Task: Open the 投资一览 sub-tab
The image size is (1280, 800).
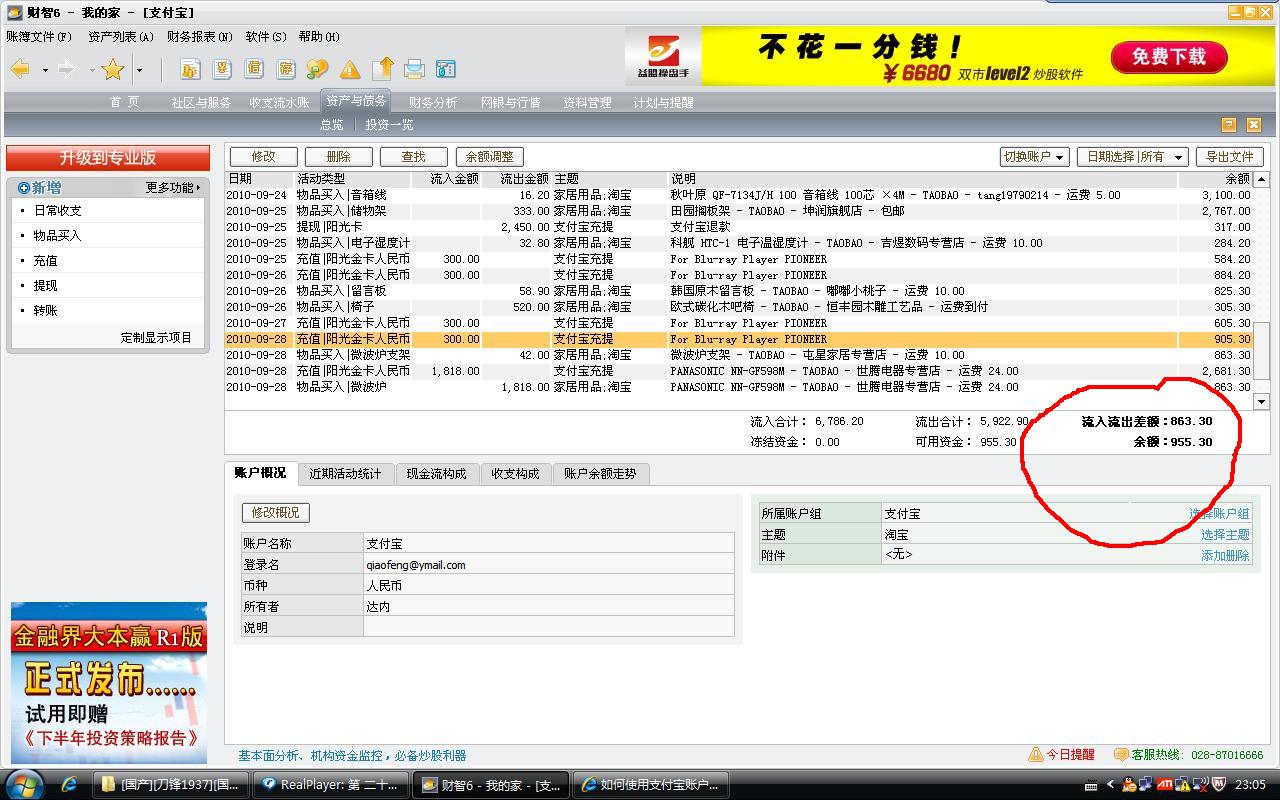Action: [389, 125]
